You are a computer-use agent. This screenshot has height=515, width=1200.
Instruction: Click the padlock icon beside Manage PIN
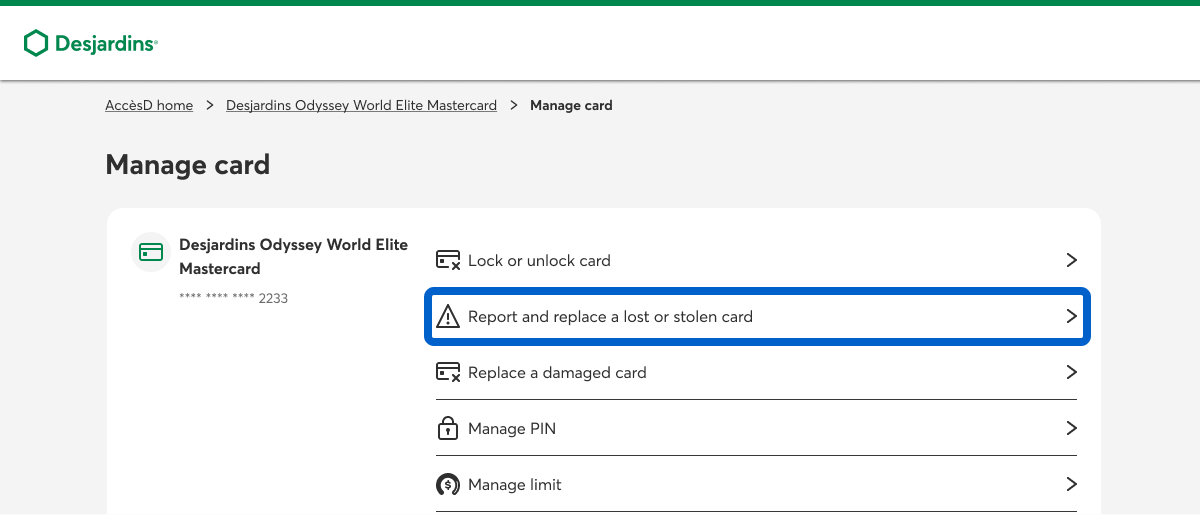click(x=448, y=429)
